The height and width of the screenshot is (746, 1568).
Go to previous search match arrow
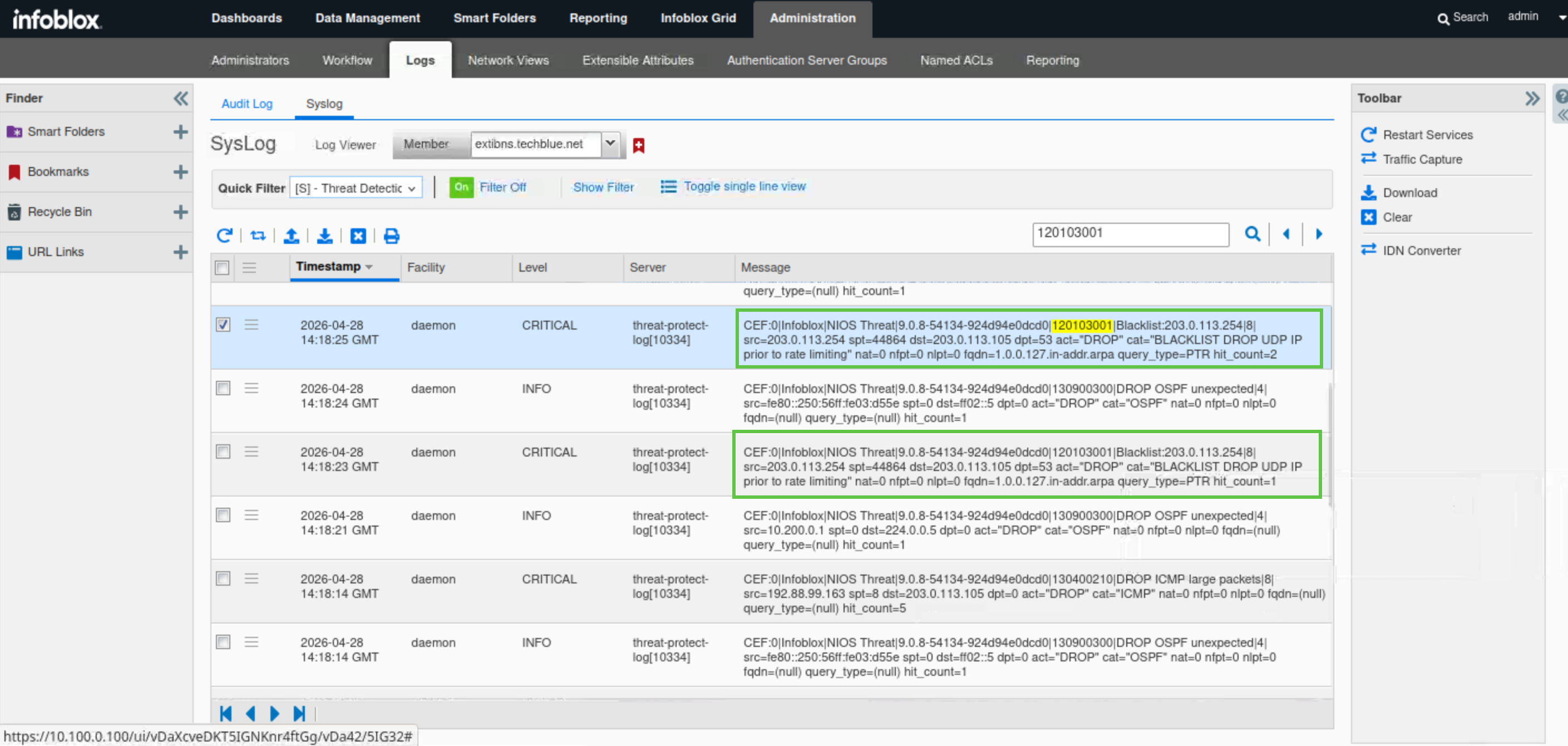[1285, 233]
